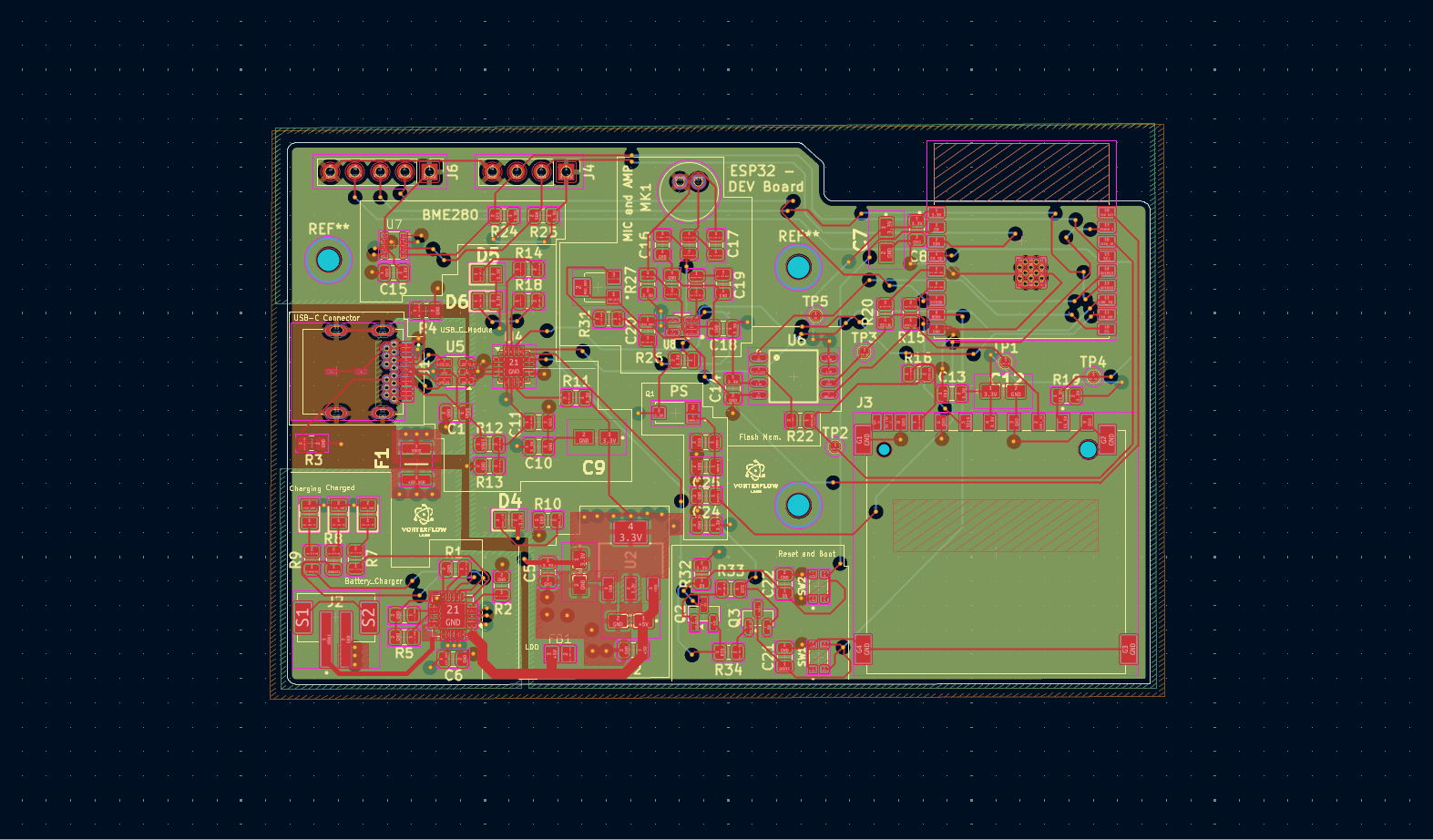The width and height of the screenshot is (1433, 840).
Task: Select the MK1 microphone circular footprint
Action: click(690, 190)
